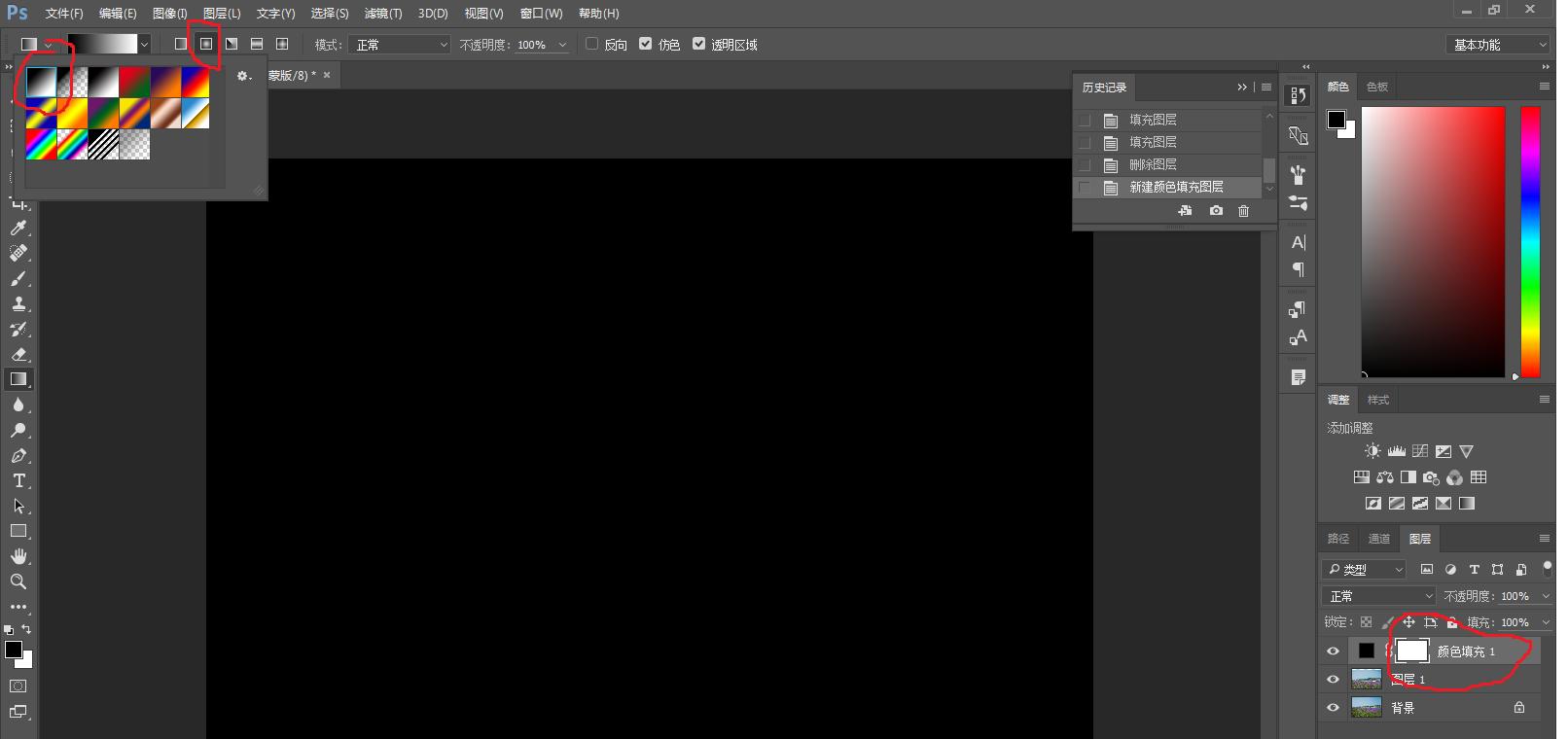The image size is (1568, 739).
Task: Select the Zoom tool
Action: (x=18, y=581)
